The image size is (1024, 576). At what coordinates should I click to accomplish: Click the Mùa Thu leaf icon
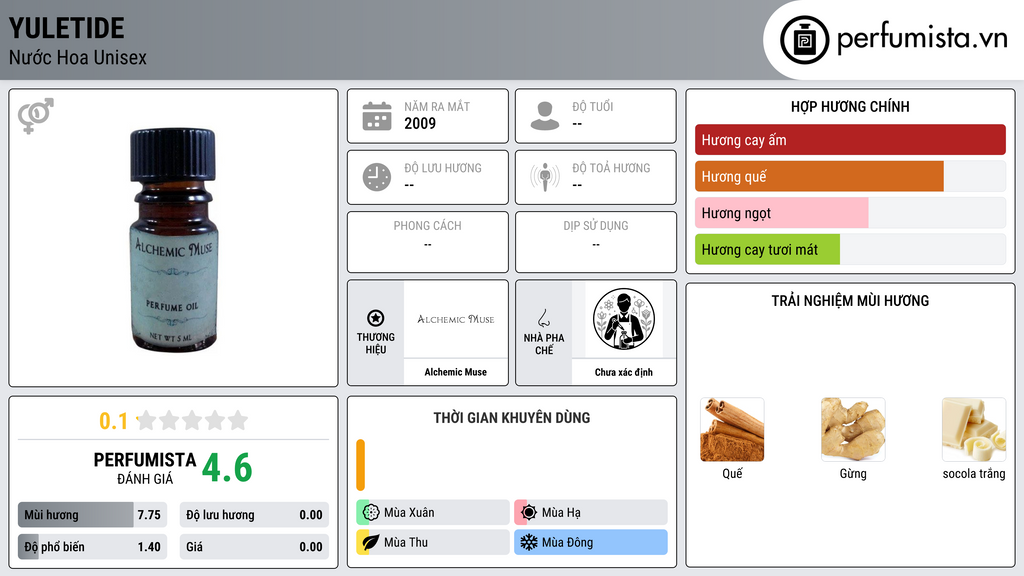tap(371, 542)
